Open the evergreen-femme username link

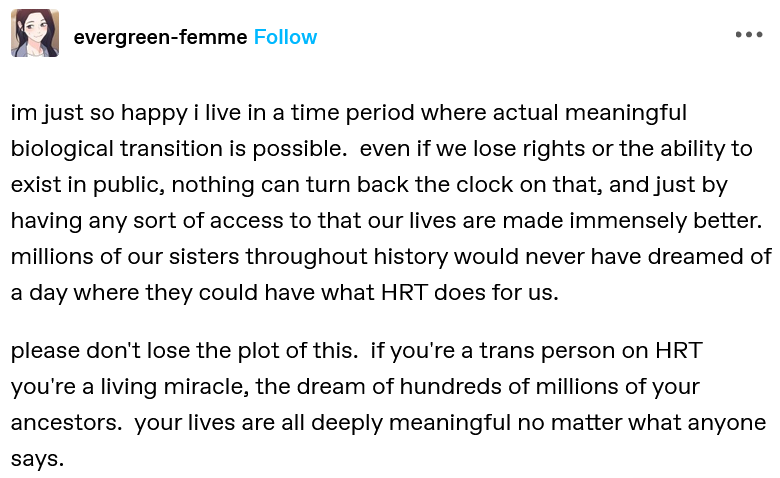160,37
